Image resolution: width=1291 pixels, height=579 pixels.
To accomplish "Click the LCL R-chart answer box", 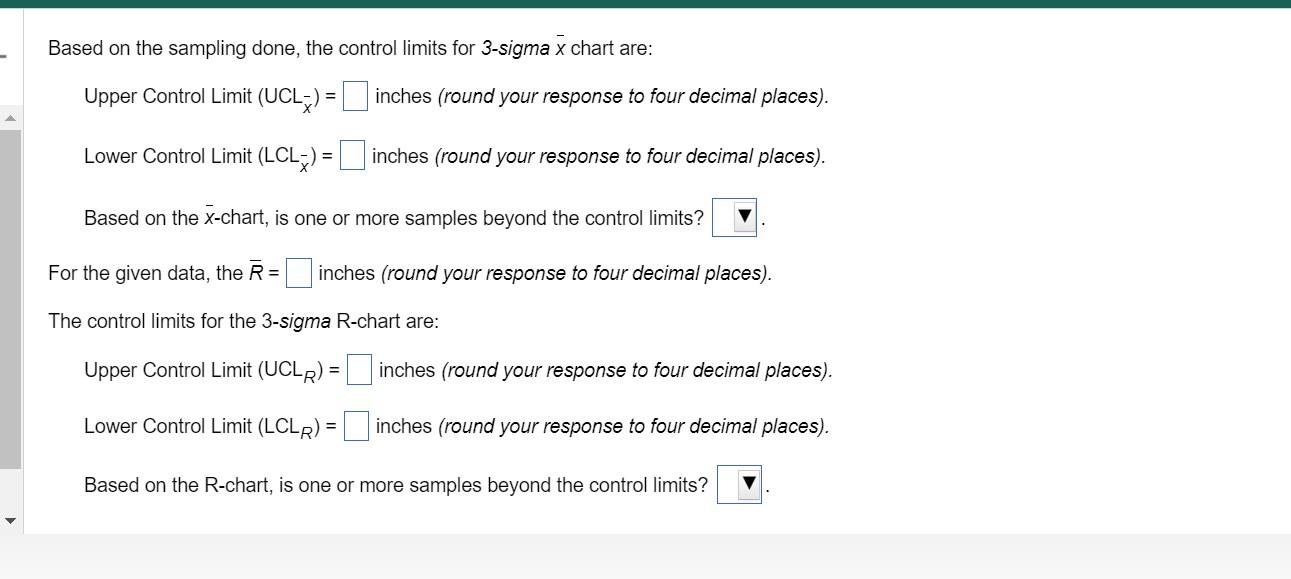I will tap(358, 425).
